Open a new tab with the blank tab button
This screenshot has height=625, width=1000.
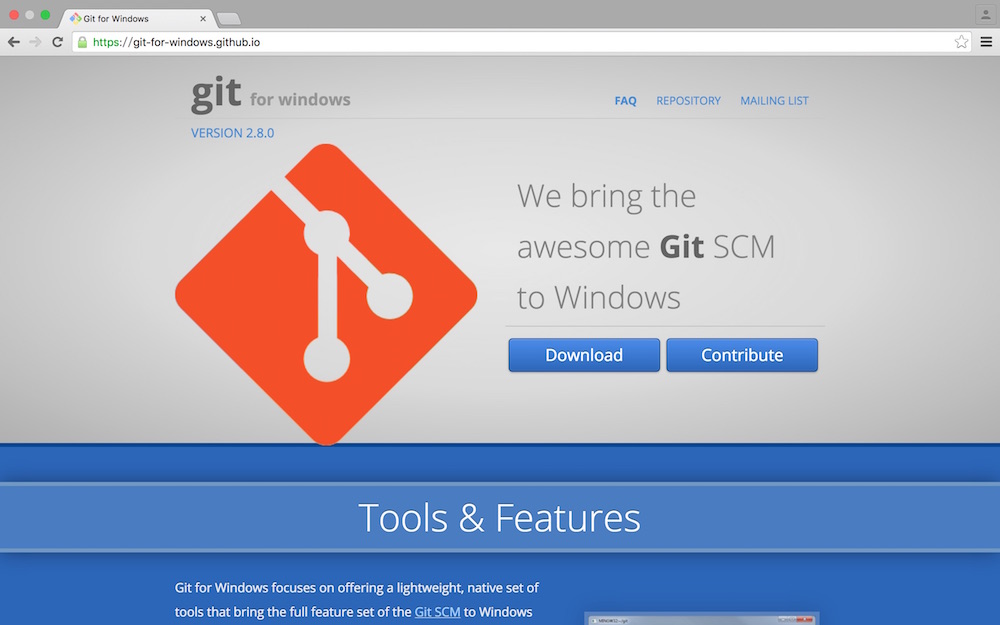coord(228,19)
